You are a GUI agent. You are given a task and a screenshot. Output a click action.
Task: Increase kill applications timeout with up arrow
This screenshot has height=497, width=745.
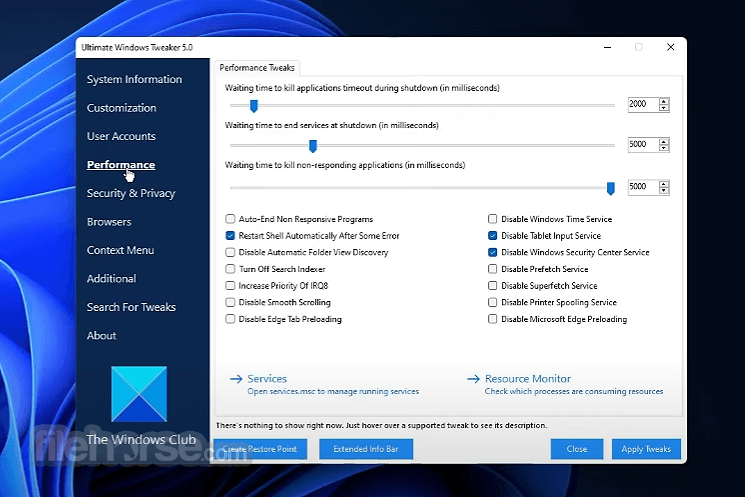[x=664, y=101]
